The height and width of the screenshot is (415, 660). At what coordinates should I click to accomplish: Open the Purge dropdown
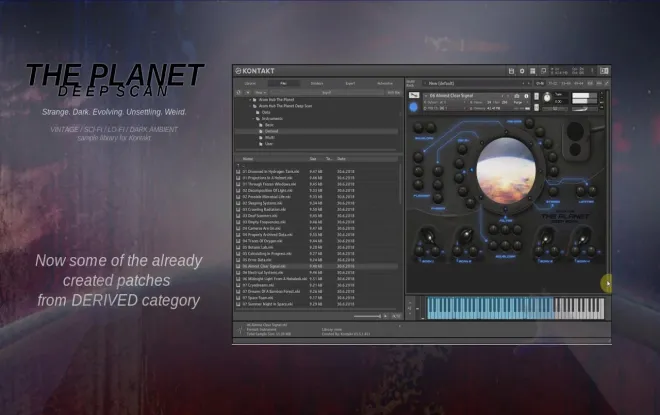pyautogui.click(x=521, y=102)
